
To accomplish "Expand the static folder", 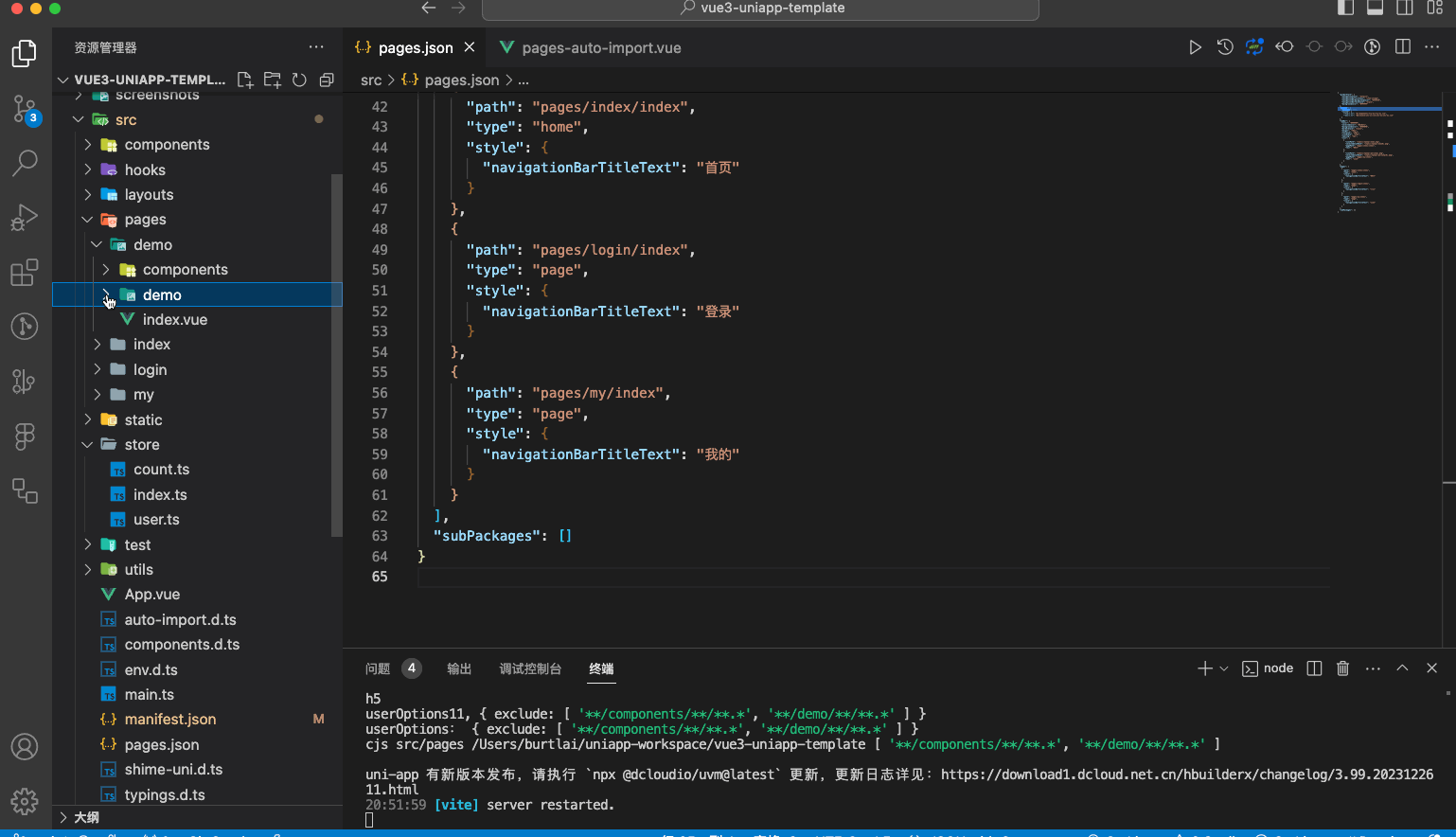I will (x=143, y=419).
